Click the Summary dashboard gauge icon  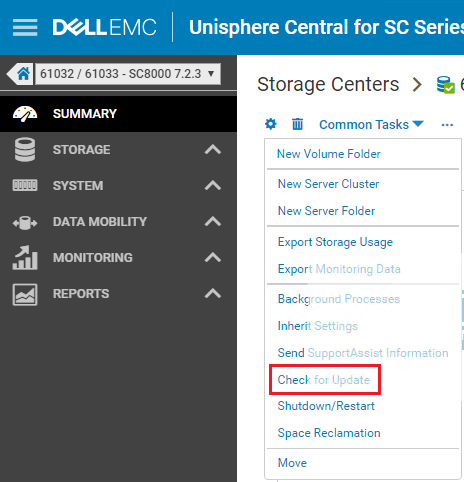click(25, 114)
